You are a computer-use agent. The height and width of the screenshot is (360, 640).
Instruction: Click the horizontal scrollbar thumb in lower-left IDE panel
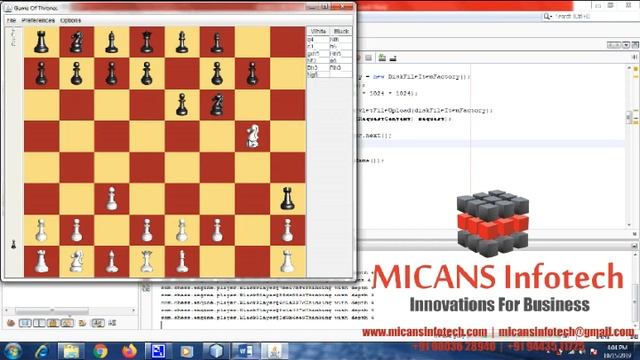click(x=52, y=311)
